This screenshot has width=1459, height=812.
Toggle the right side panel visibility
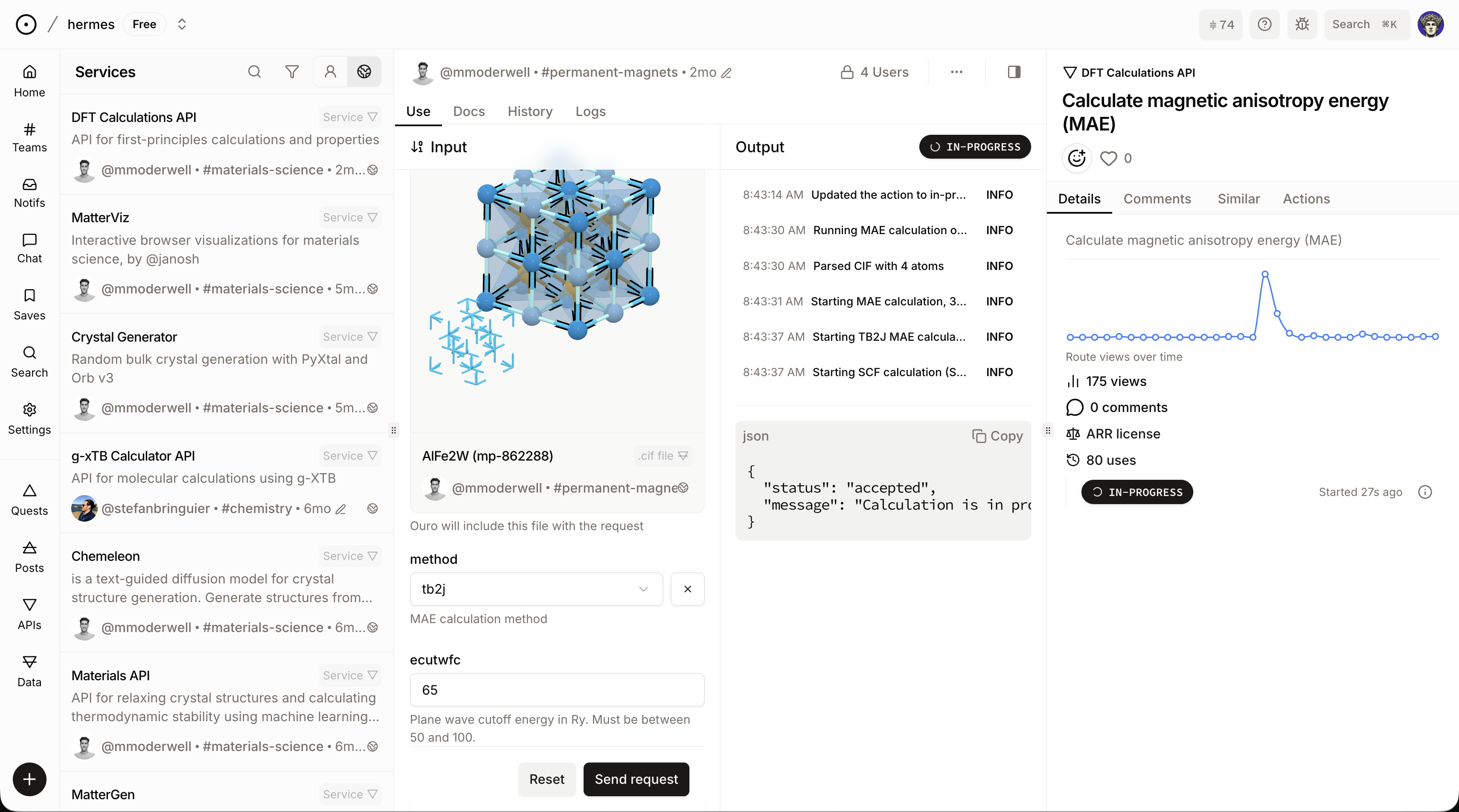click(1014, 72)
